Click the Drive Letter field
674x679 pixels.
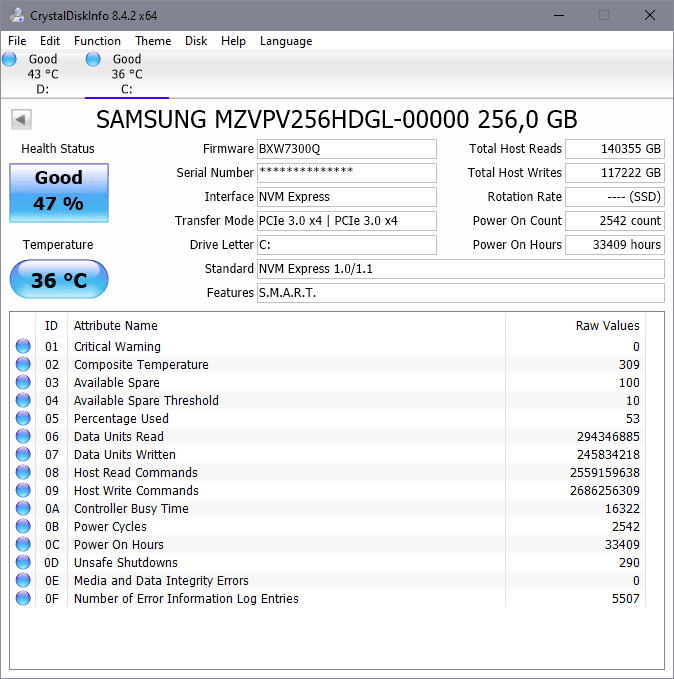pos(347,245)
